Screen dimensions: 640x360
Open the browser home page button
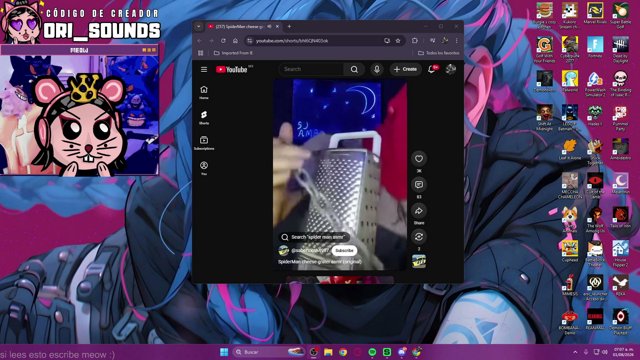point(236,41)
